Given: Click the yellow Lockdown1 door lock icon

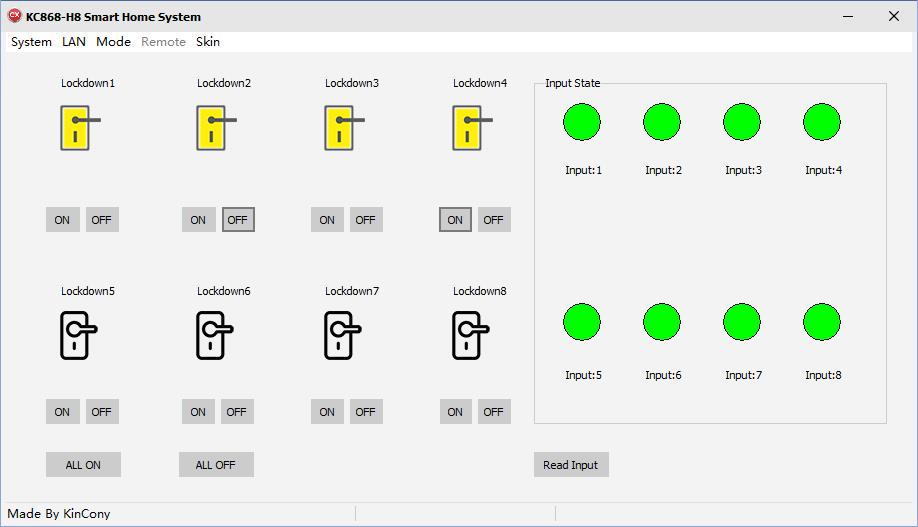Looking at the screenshot, I should 77,129.
